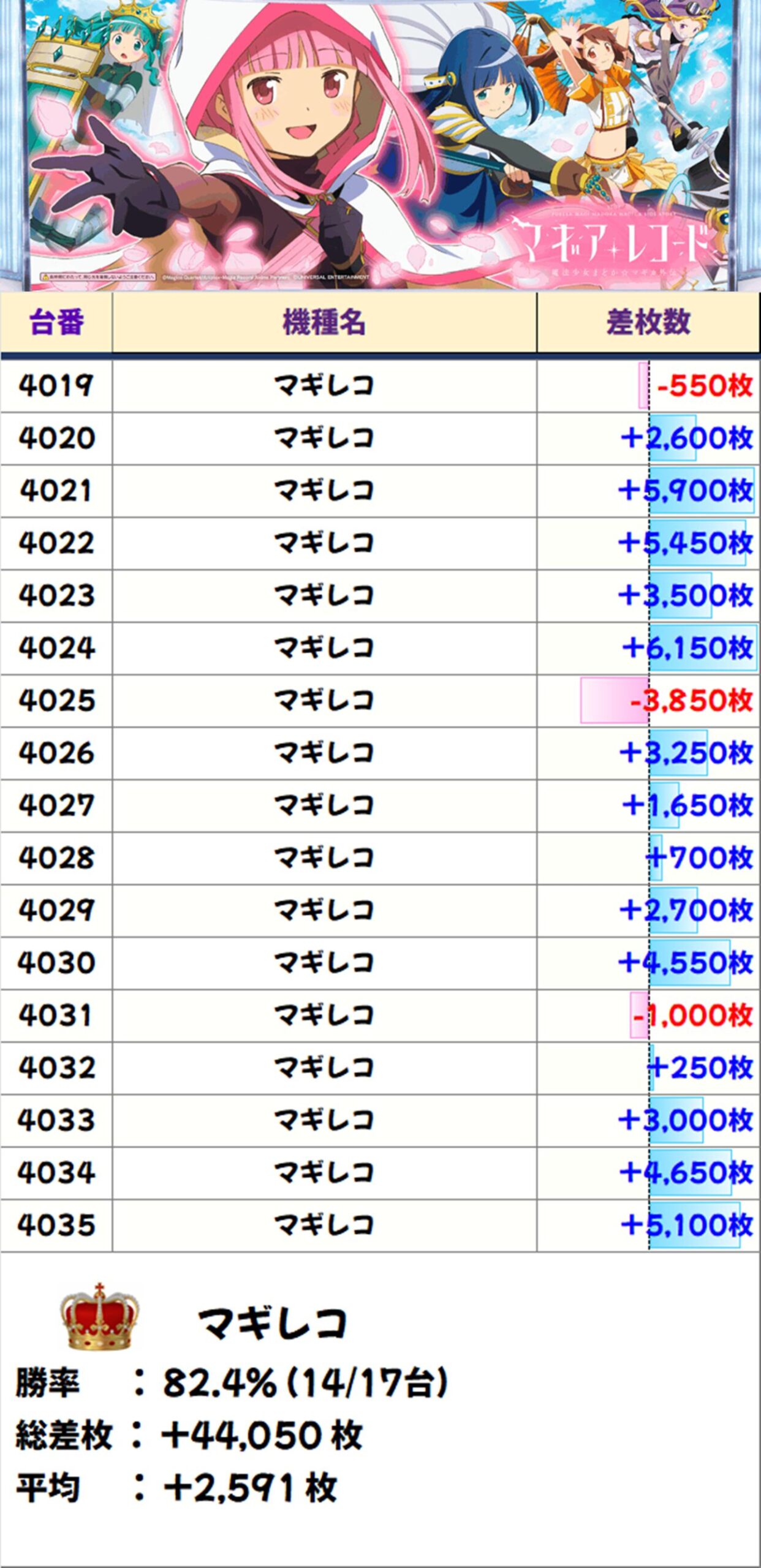Select the -3,850枚 value for 4025
The height and width of the screenshot is (1568, 761).
tap(691, 701)
